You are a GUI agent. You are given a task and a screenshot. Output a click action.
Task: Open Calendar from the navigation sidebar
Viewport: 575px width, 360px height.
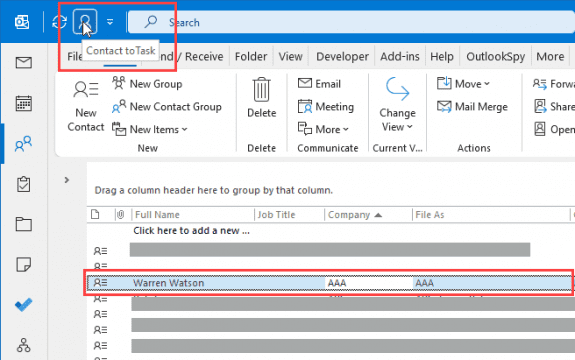point(23,103)
